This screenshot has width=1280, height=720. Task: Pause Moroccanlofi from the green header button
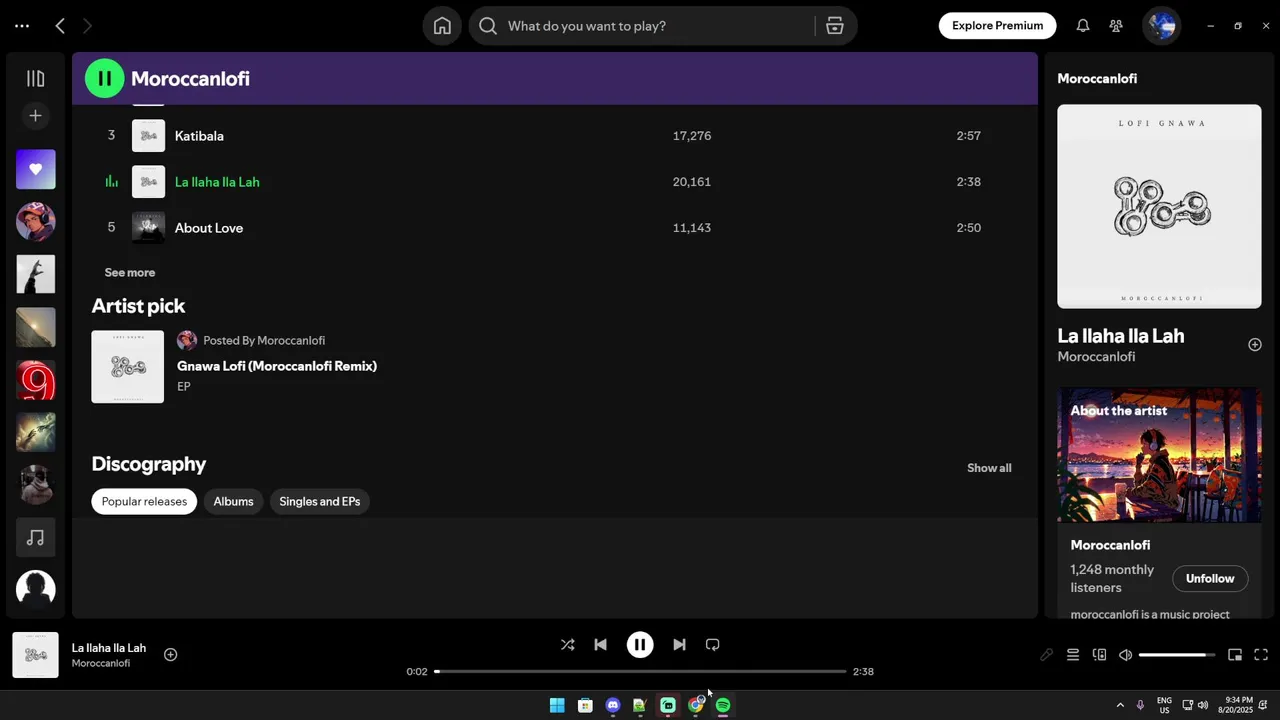click(x=104, y=78)
